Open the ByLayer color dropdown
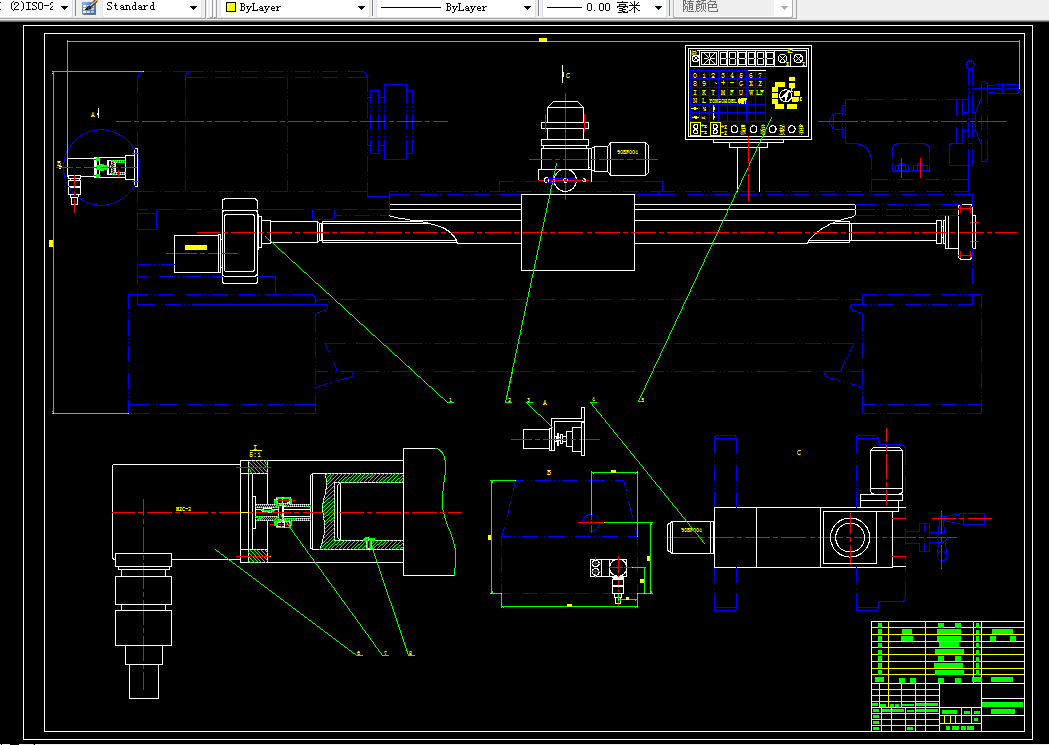The image size is (1049, 745). coord(361,7)
